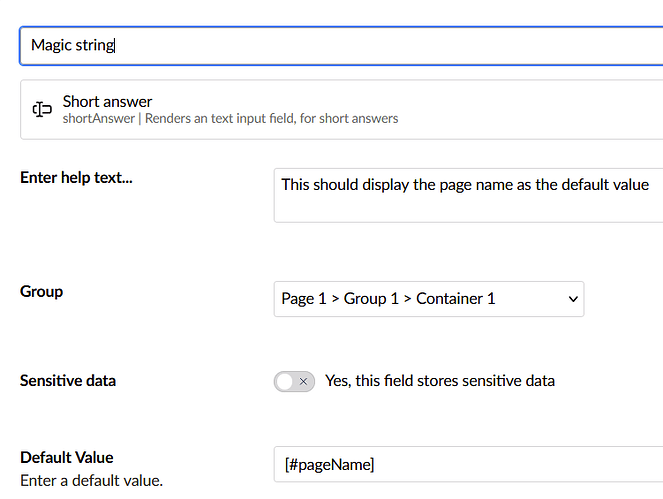
Task: Click the word 'Magic' in the name field
Action: 50,45
